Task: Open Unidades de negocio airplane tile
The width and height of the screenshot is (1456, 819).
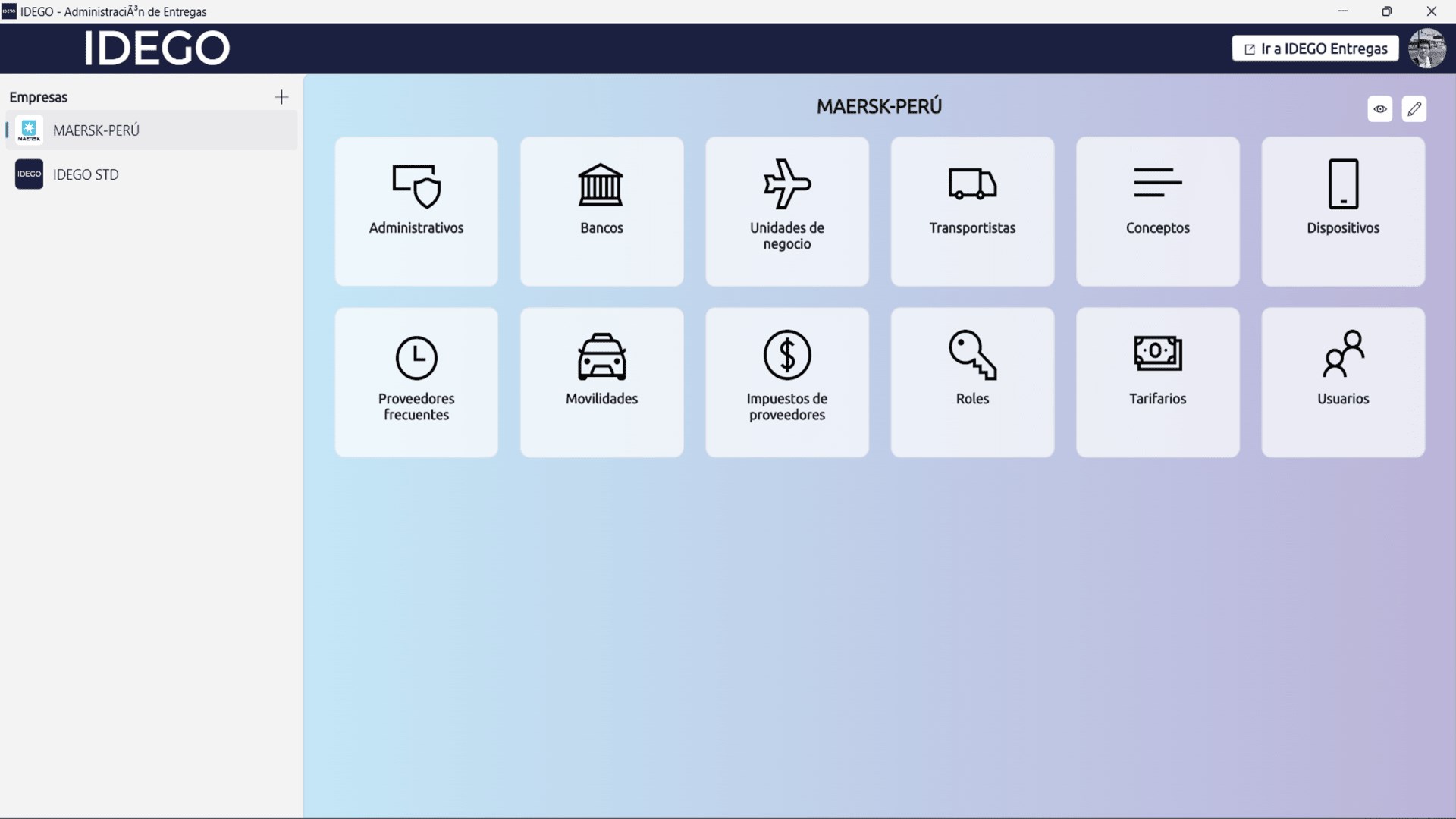Action: (x=786, y=211)
